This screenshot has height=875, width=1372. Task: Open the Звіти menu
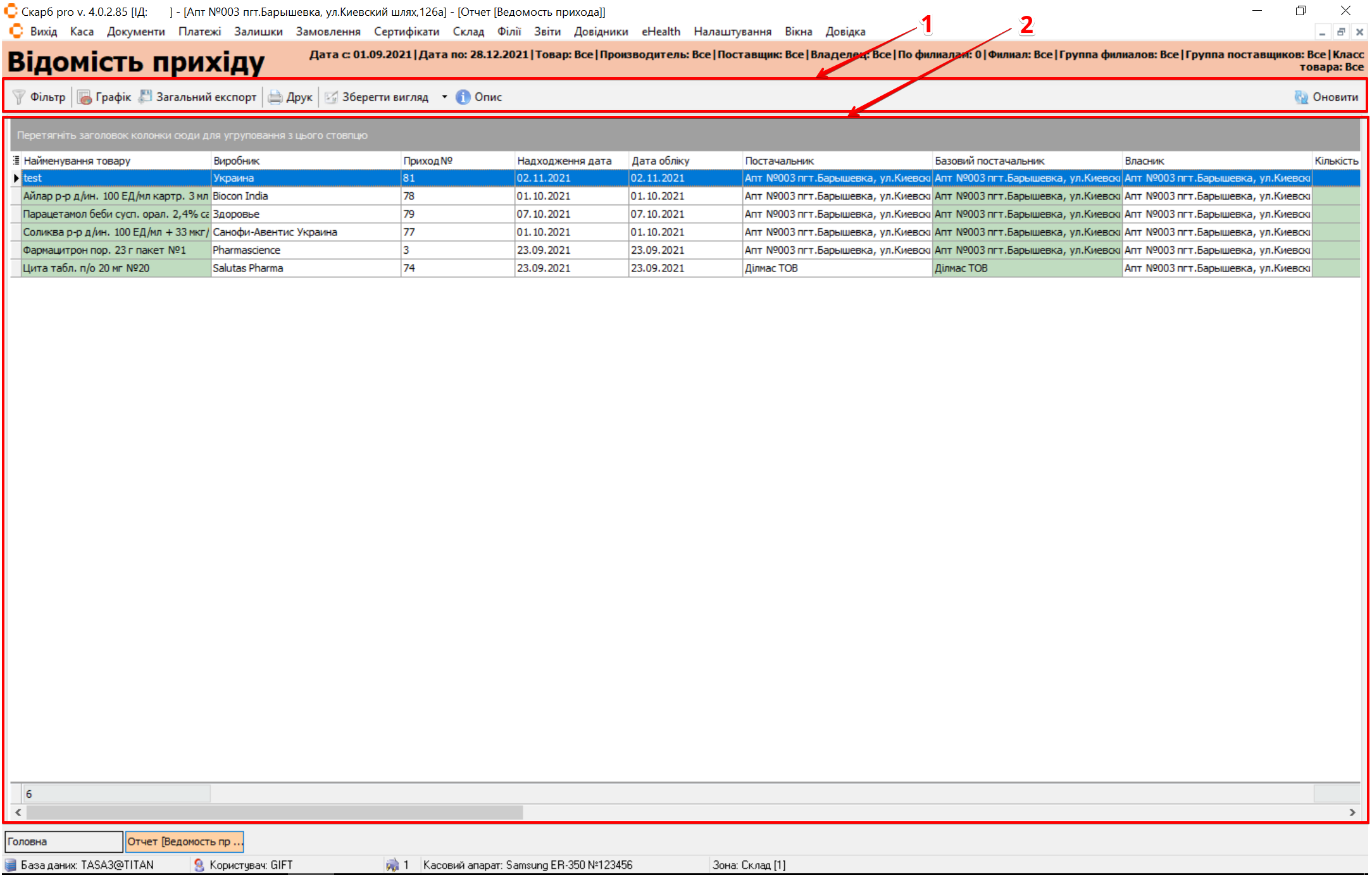(x=547, y=32)
